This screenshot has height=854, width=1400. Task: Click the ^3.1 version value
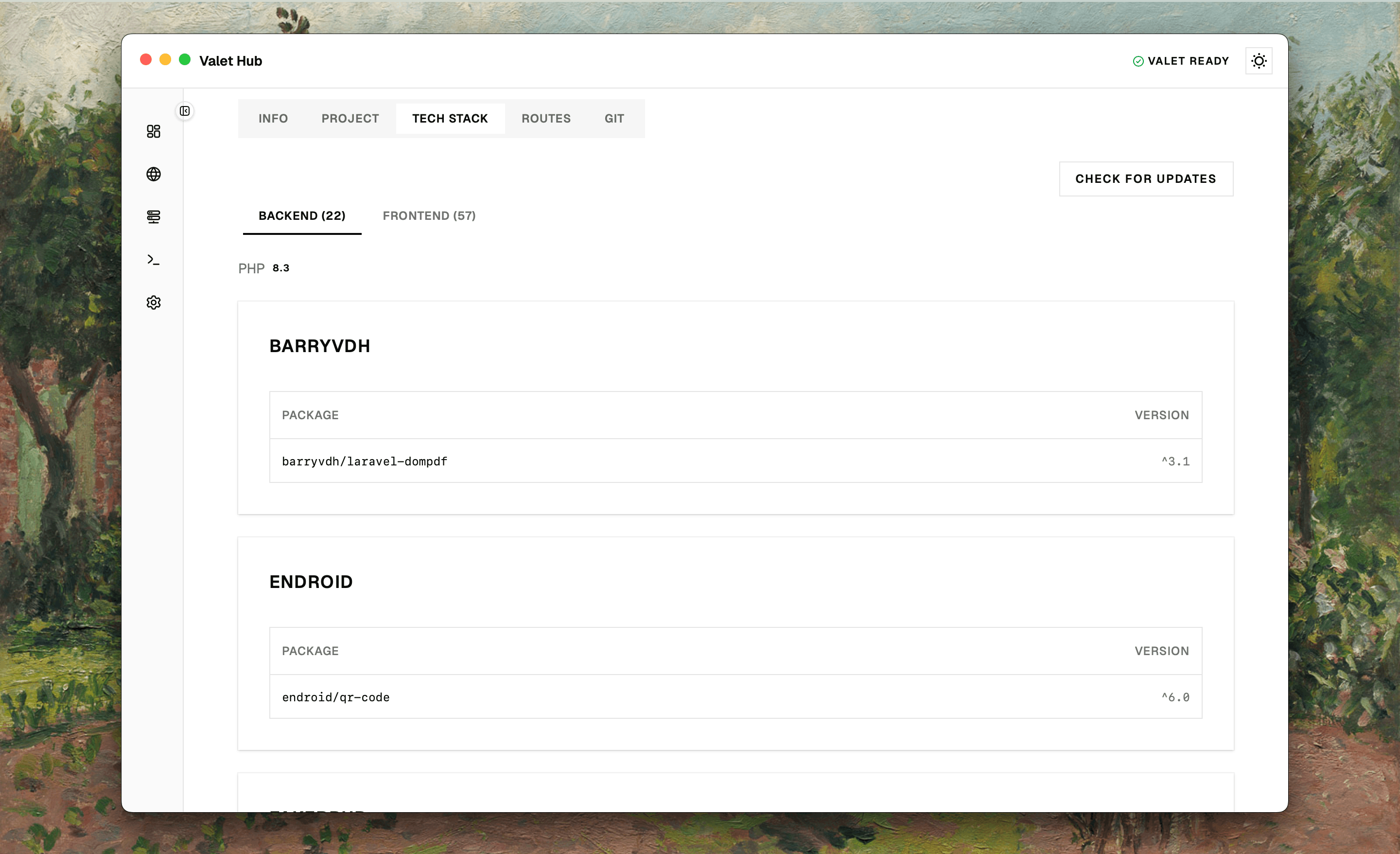pos(1175,461)
